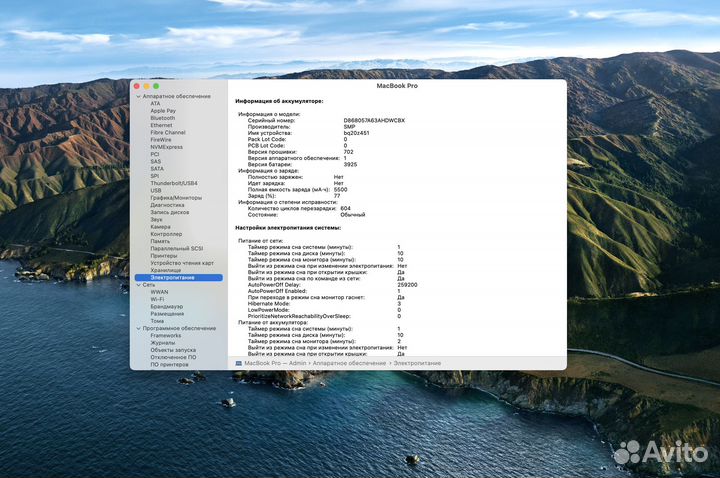Select SPI in the hardware tree
Viewport: 720px width, 478px height.
pyautogui.click(x=155, y=176)
